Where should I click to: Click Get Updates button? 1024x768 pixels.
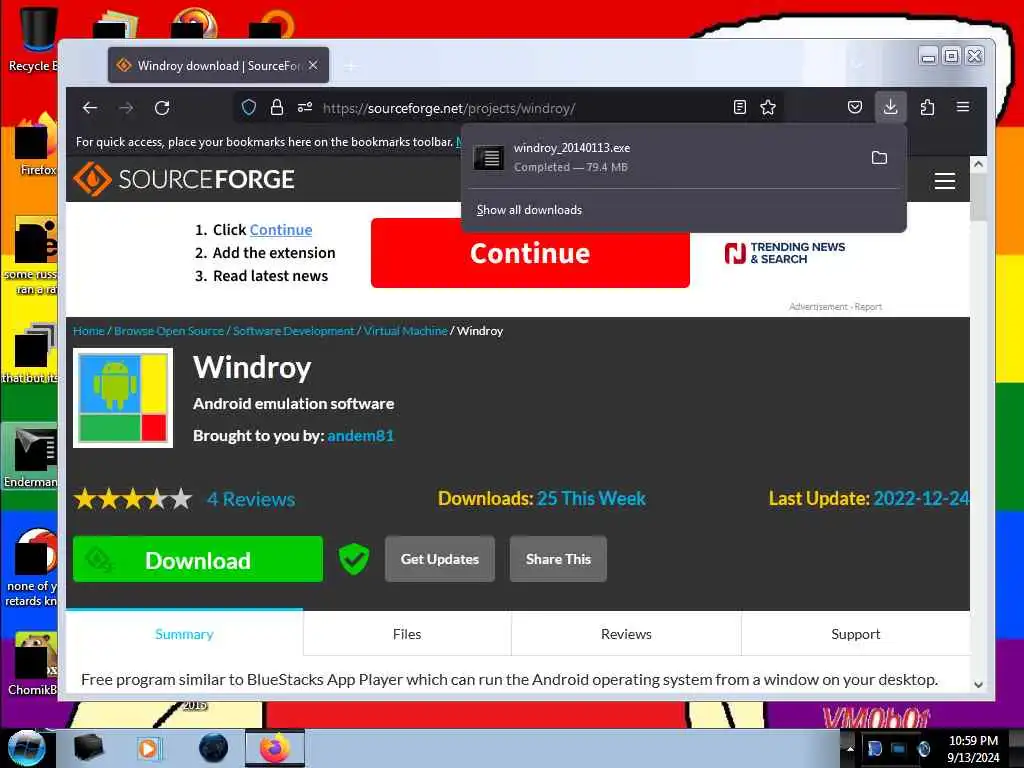tap(440, 559)
